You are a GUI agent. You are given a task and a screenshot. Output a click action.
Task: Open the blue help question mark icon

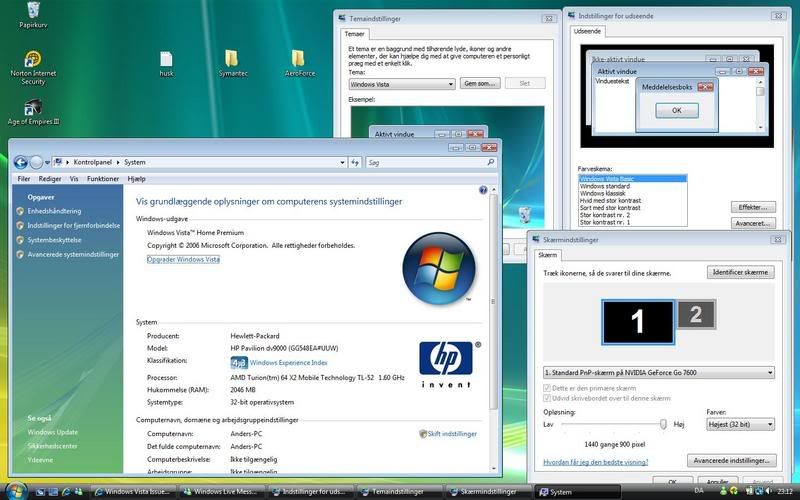click(483, 190)
